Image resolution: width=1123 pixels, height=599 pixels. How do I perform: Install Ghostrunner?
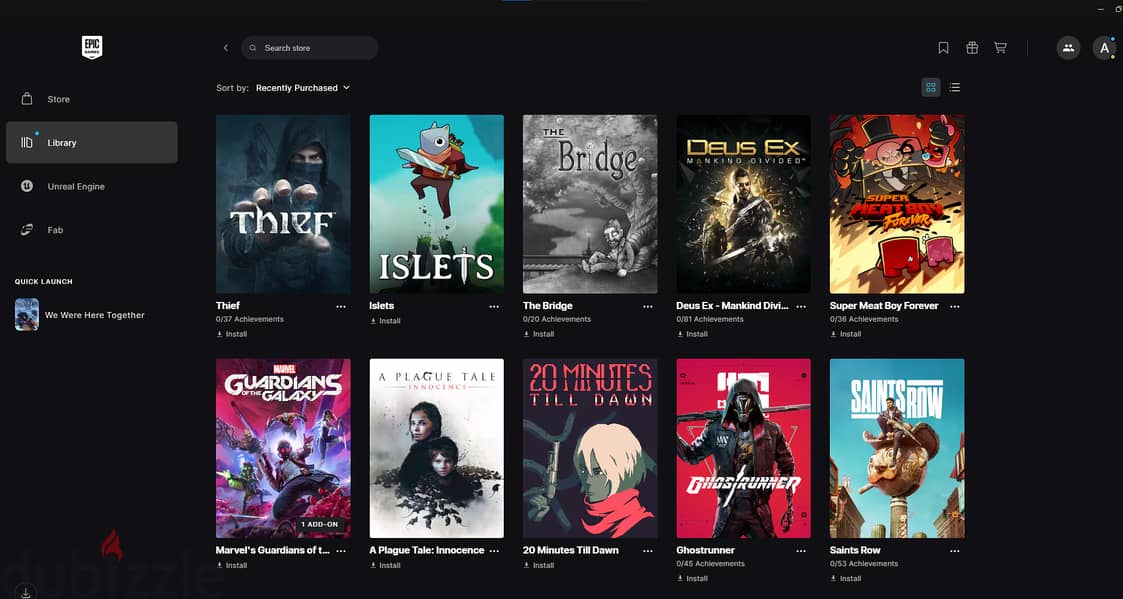point(692,578)
